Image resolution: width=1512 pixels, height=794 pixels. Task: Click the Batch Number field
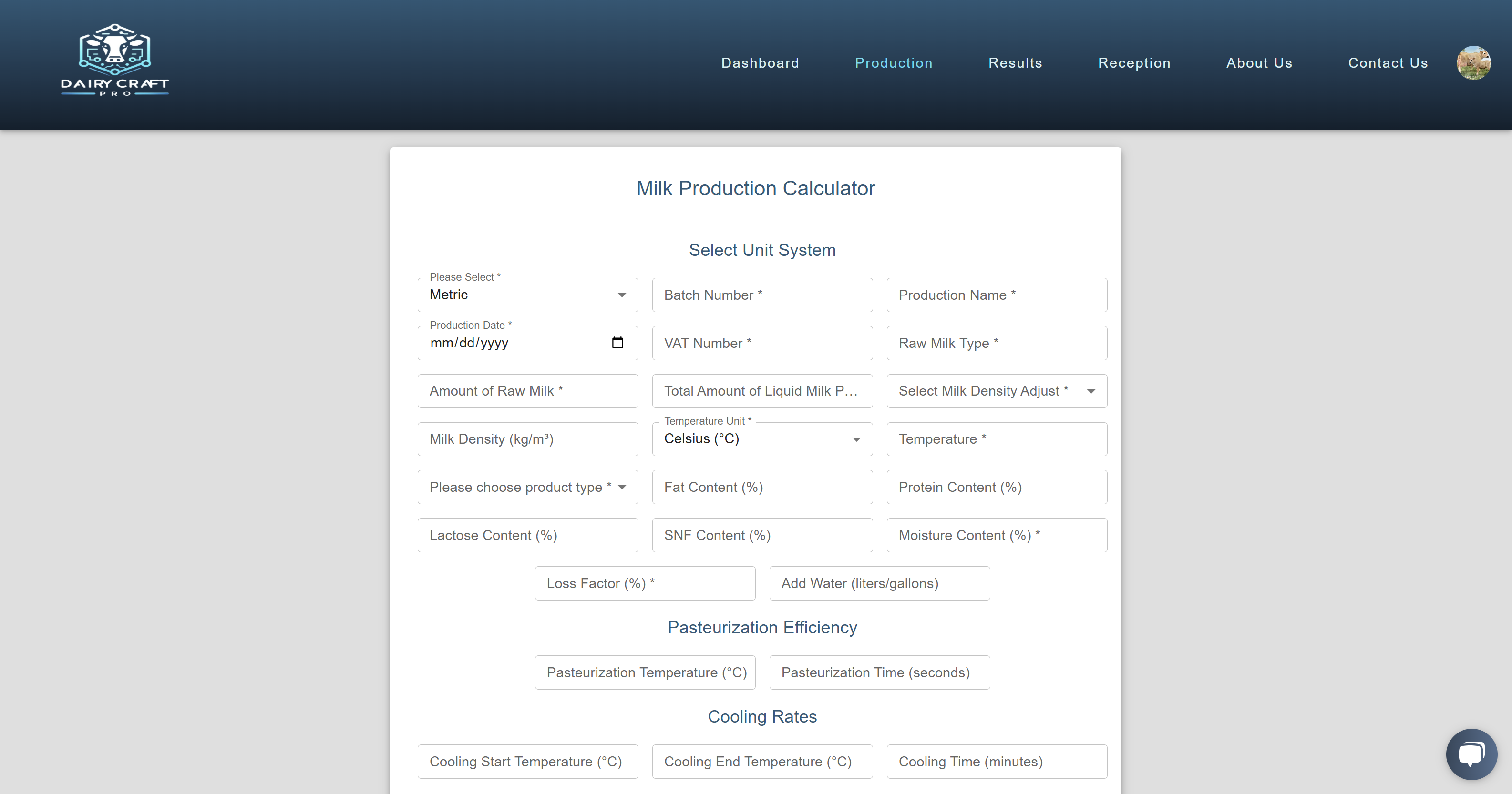click(762, 295)
